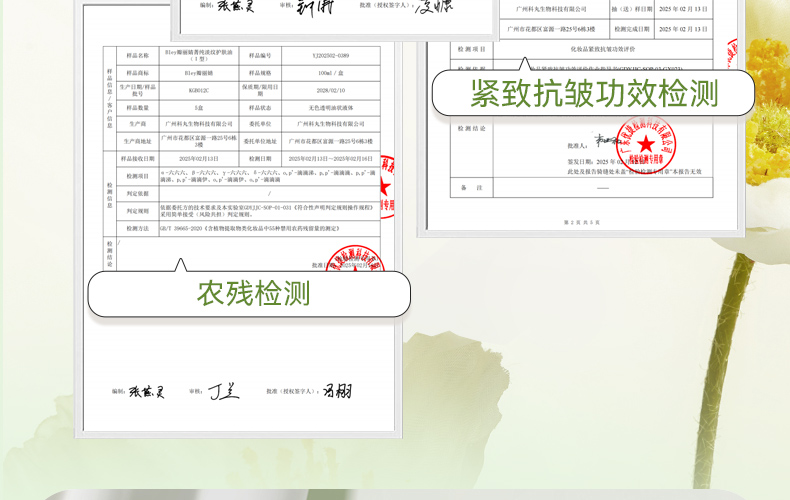790x500 pixels.
Task: Select the '检测结论' label in efficacy report
Action: [472, 129]
